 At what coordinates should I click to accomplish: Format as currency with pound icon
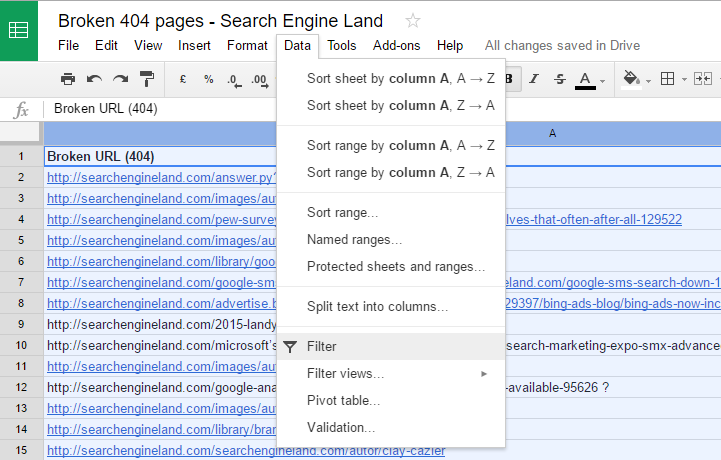tap(183, 79)
